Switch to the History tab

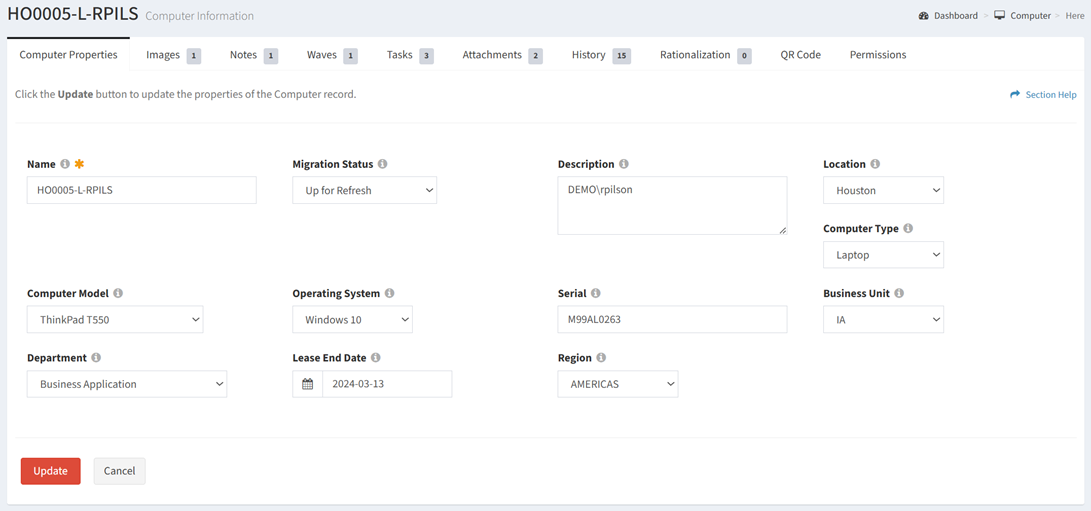pyautogui.click(x=589, y=55)
